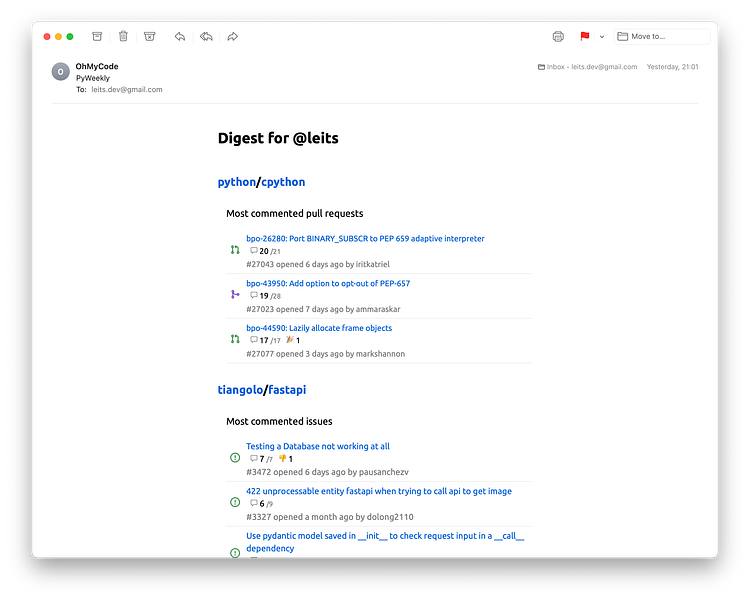
Task: Click the text '#3472 opened 6 days ago by pausanchezv'
Action: point(328,472)
